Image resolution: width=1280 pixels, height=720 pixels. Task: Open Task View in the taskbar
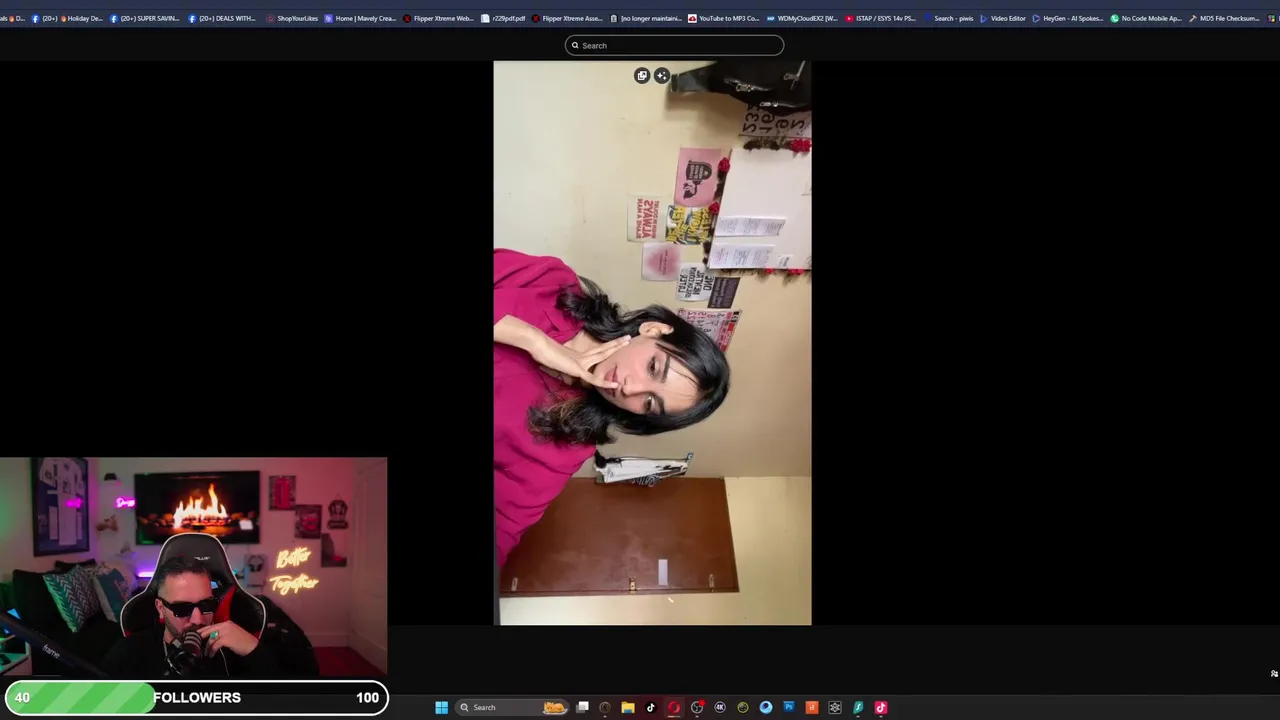[x=582, y=707]
